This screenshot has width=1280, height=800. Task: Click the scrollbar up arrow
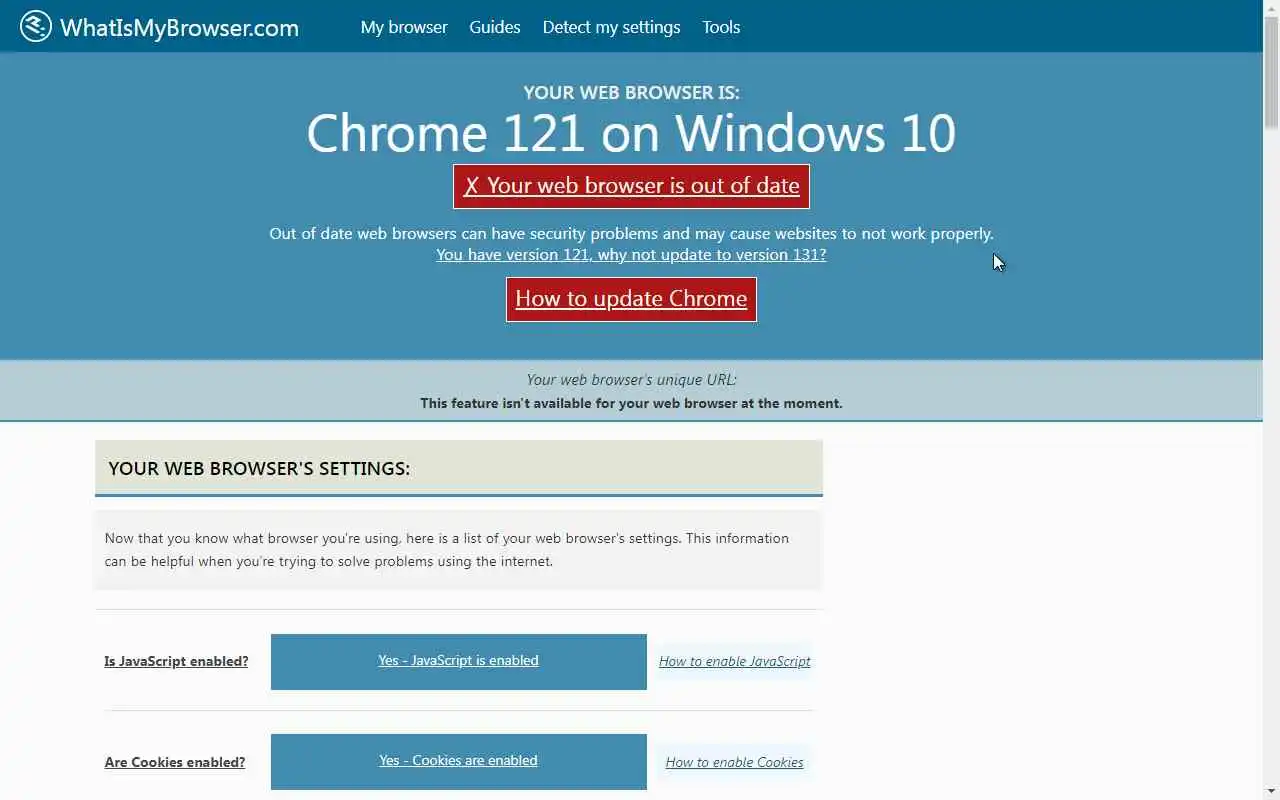[1272, 8]
